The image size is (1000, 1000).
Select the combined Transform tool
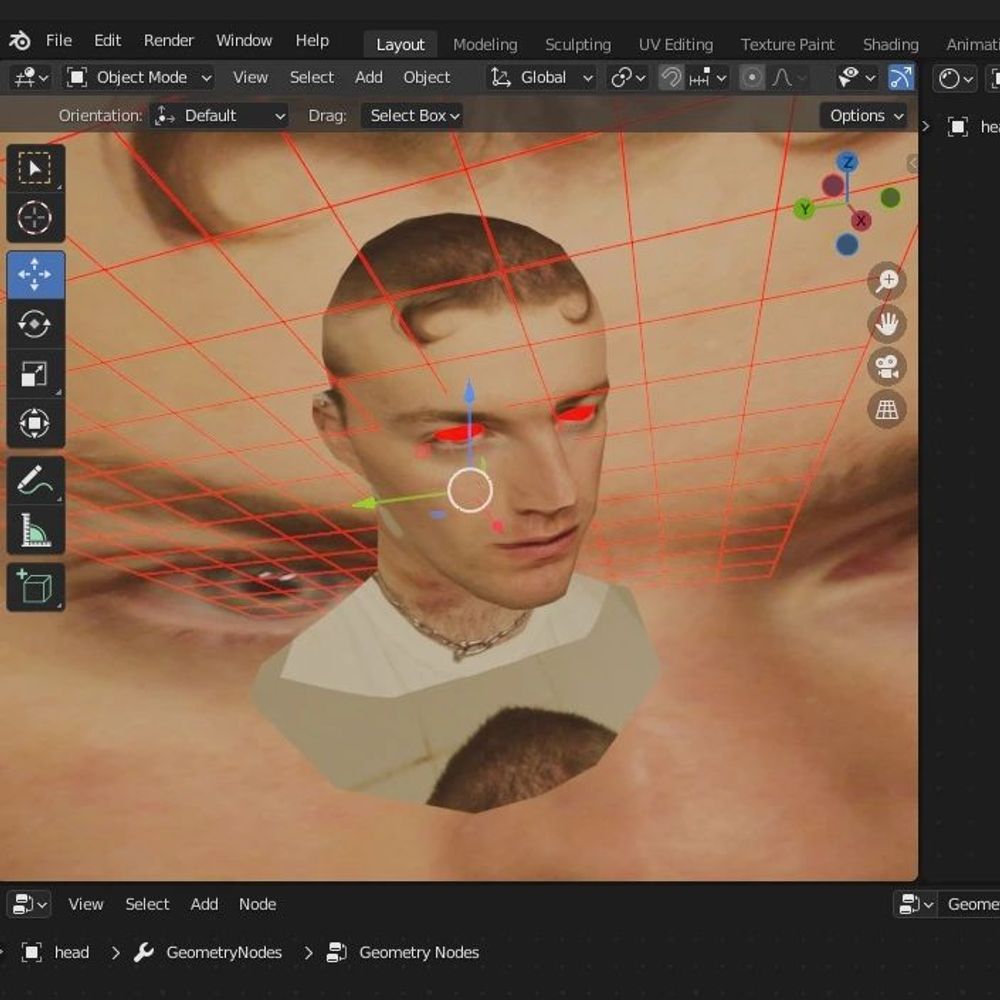(35, 423)
